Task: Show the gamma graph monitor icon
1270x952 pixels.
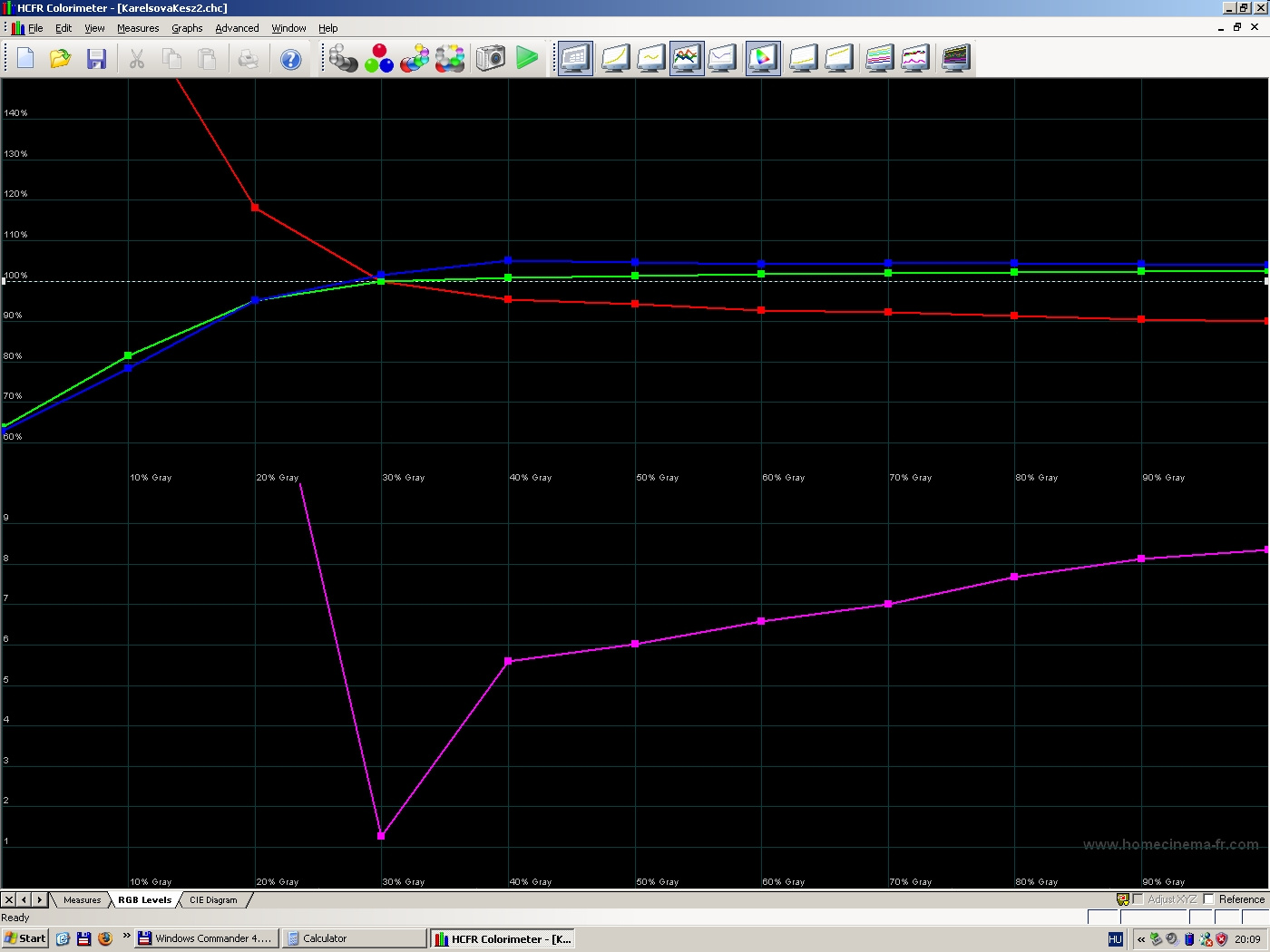Action: [650, 59]
